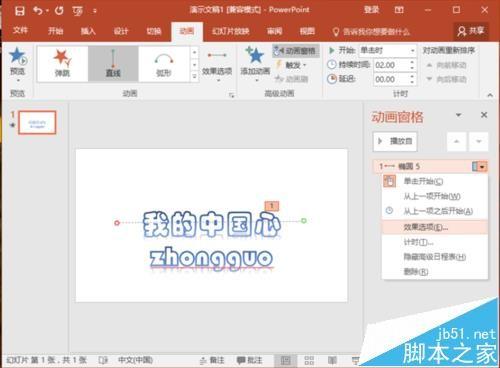
Task: Click the ribbon display options icon
Action: pyautogui.click(x=399, y=10)
